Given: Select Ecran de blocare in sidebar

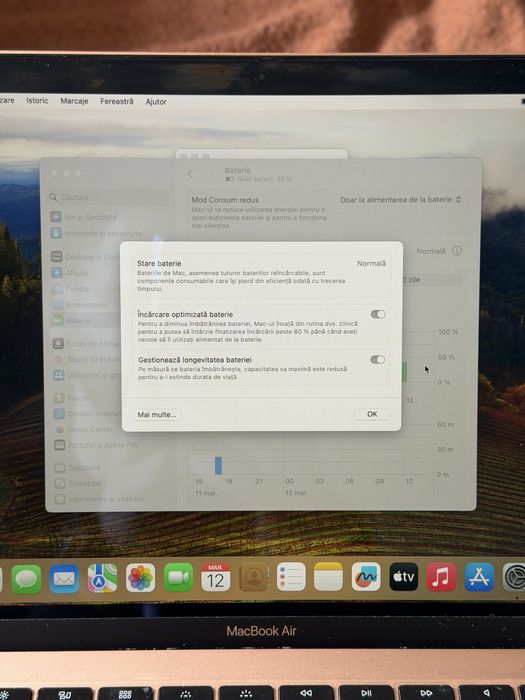Looking at the screenshot, I should [x=86, y=344].
